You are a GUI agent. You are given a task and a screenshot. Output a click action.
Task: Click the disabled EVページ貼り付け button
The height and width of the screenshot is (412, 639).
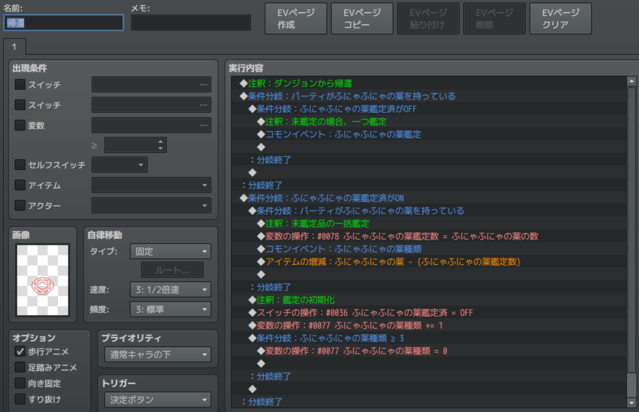(428, 19)
